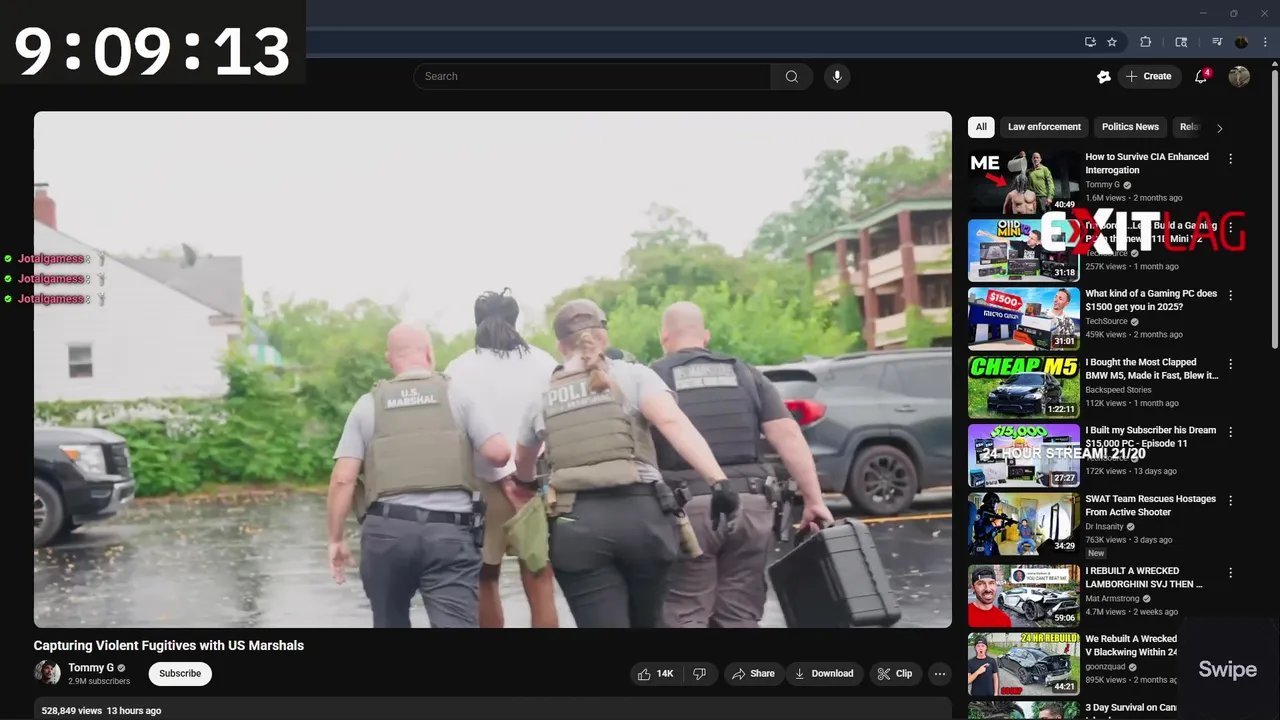The height and width of the screenshot is (720, 1280).
Task: Open SWAT Team Rescues Hostages thumbnail
Action: coord(1024,524)
